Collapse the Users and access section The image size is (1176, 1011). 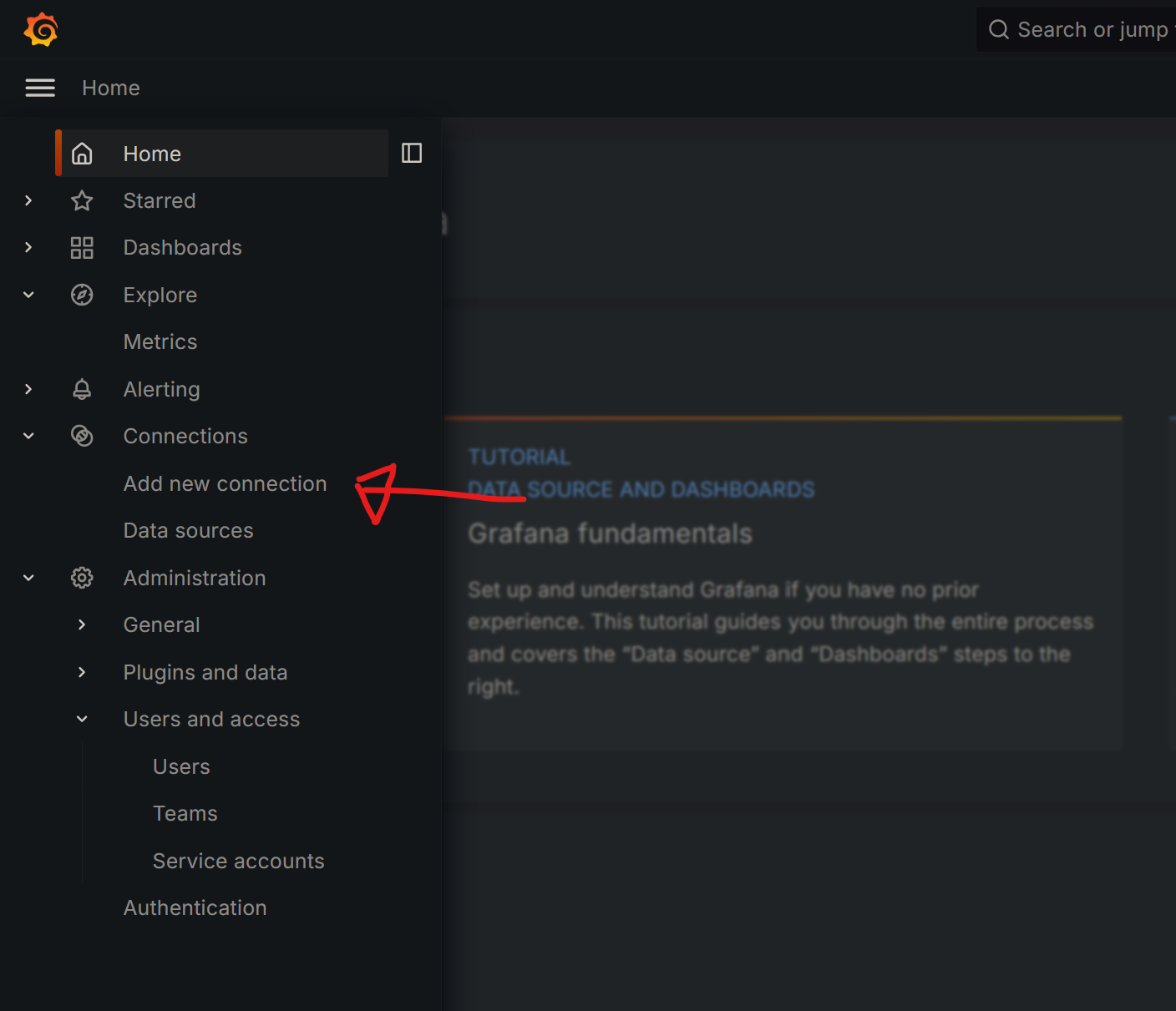(81, 718)
